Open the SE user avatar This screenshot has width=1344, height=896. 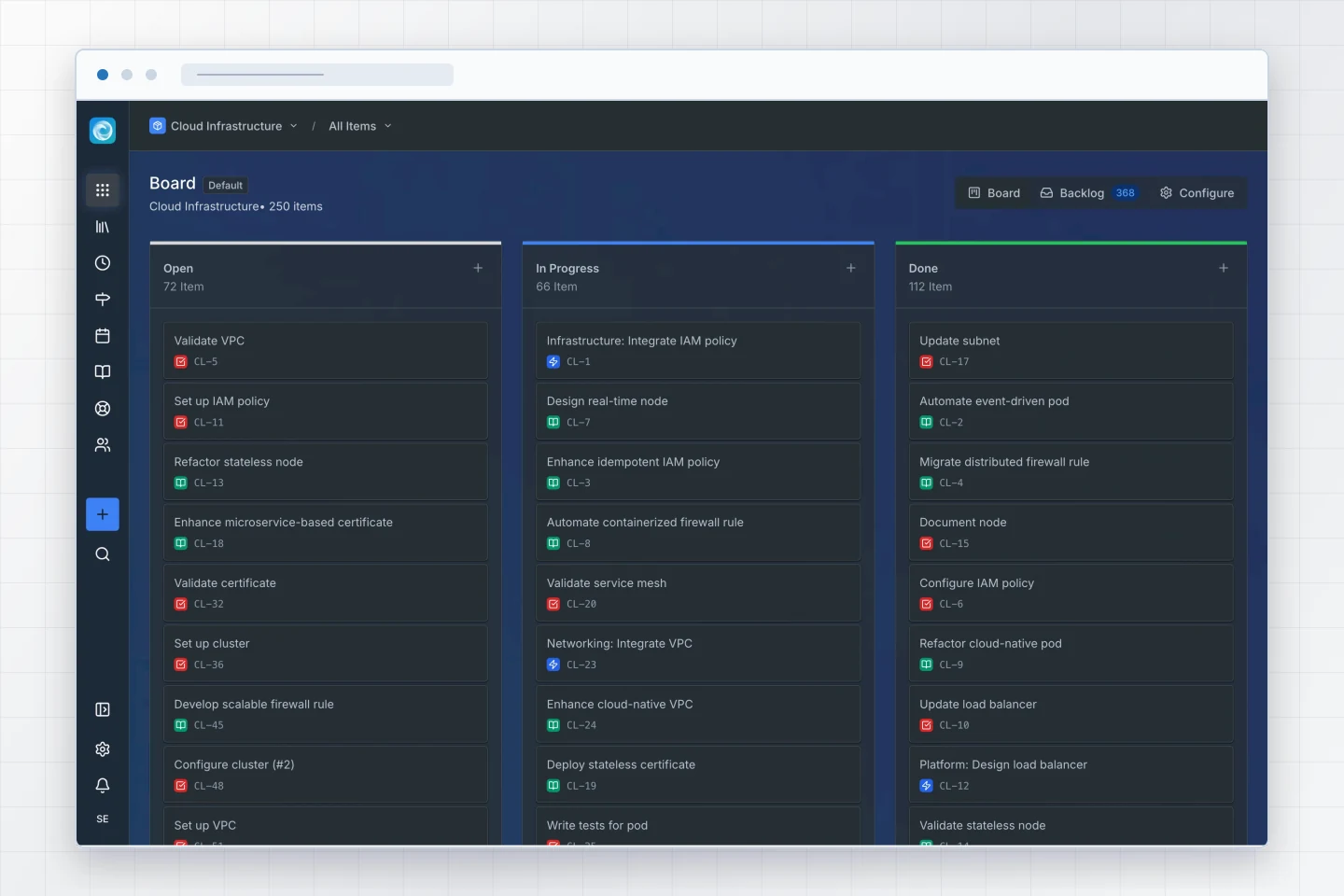(103, 819)
